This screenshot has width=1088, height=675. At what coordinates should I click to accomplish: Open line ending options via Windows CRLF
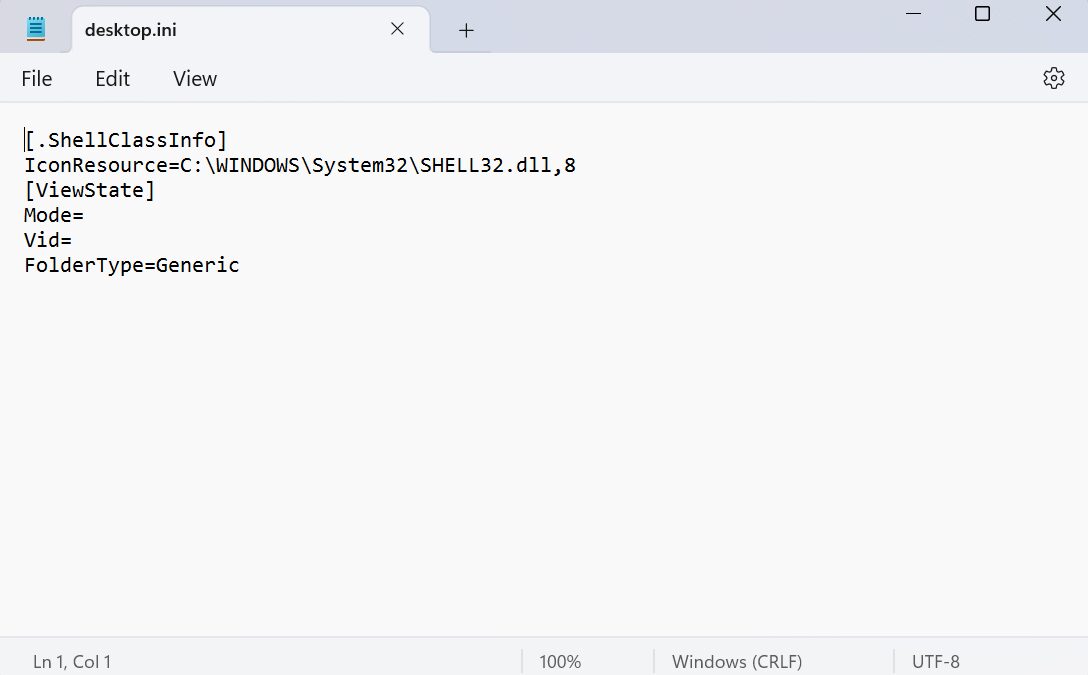736,661
